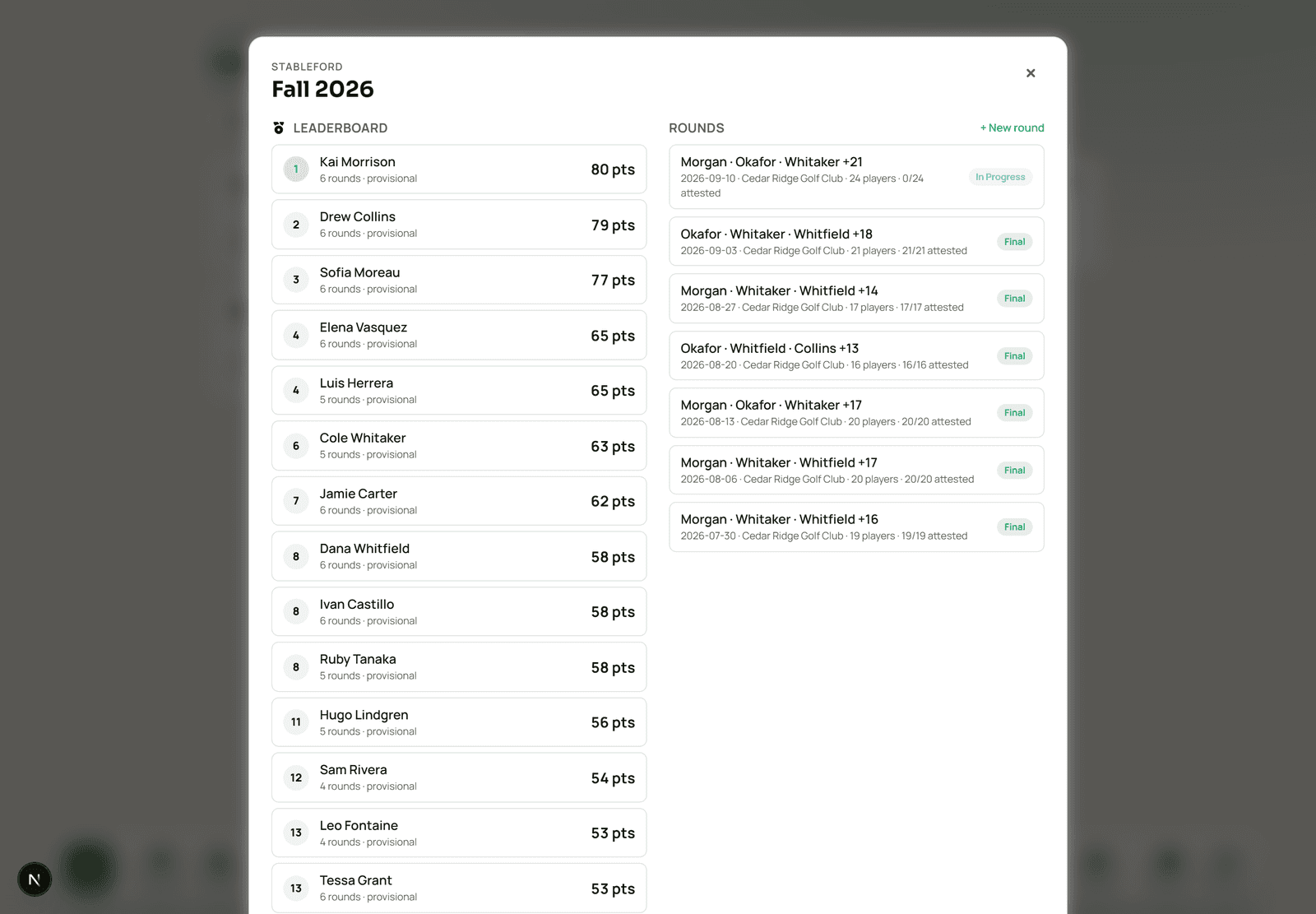Open the 2026-08-06 round Morgan · Whitaker · Whitfield +17

coord(856,470)
